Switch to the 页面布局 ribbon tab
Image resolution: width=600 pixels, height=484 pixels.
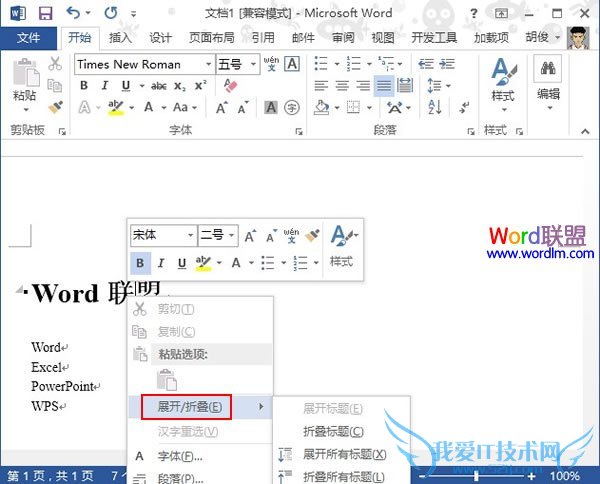[212, 38]
